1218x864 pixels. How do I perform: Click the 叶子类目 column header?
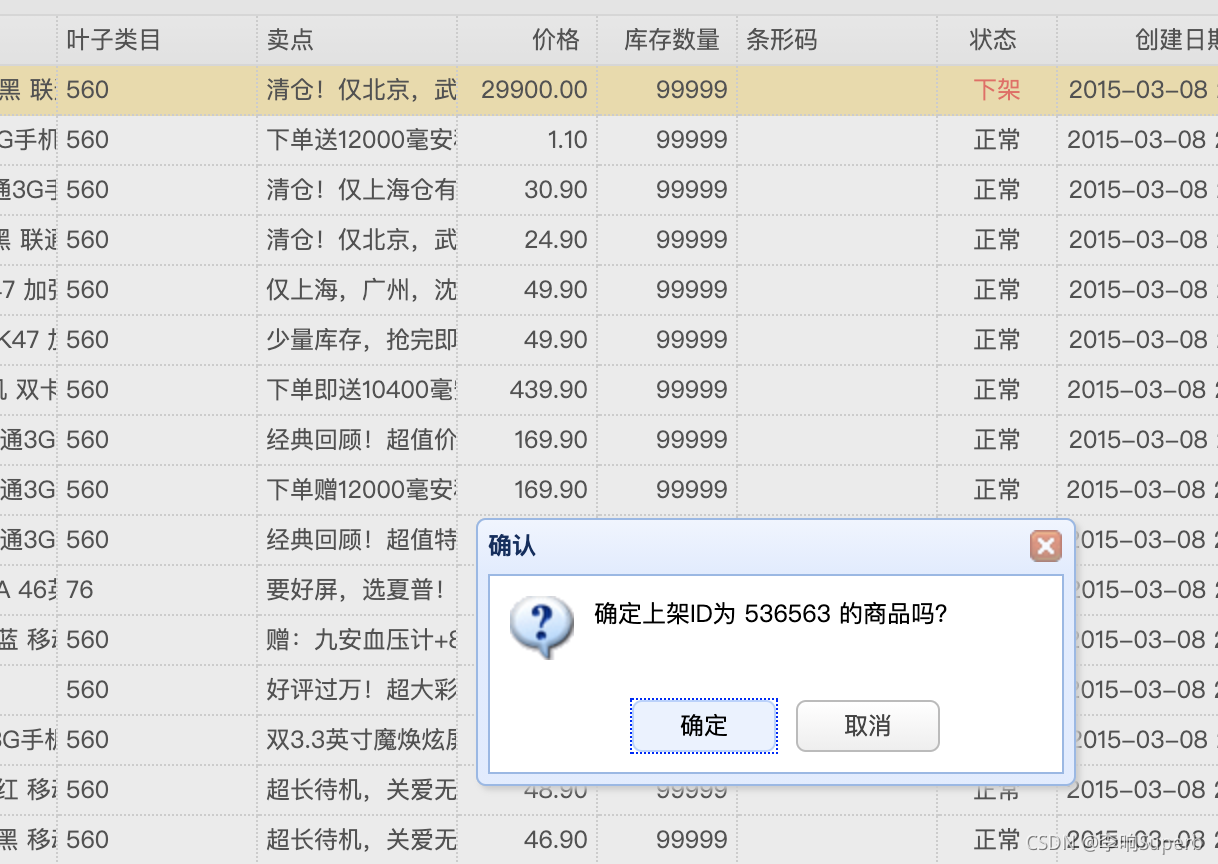[x=109, y=40]
